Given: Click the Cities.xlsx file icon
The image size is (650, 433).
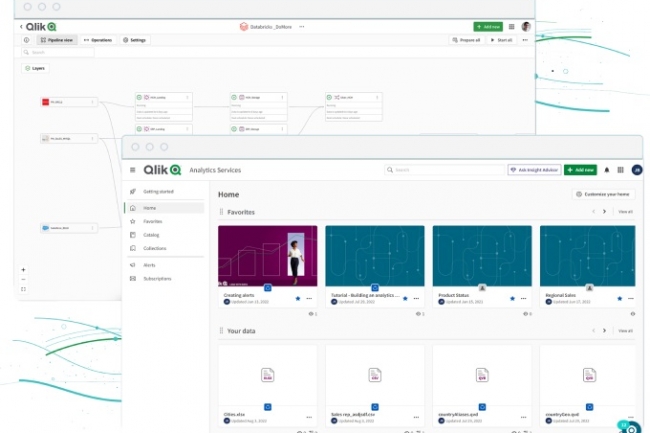Looking at the screenshot, I should pyautogui.click(x=267, y=375).
